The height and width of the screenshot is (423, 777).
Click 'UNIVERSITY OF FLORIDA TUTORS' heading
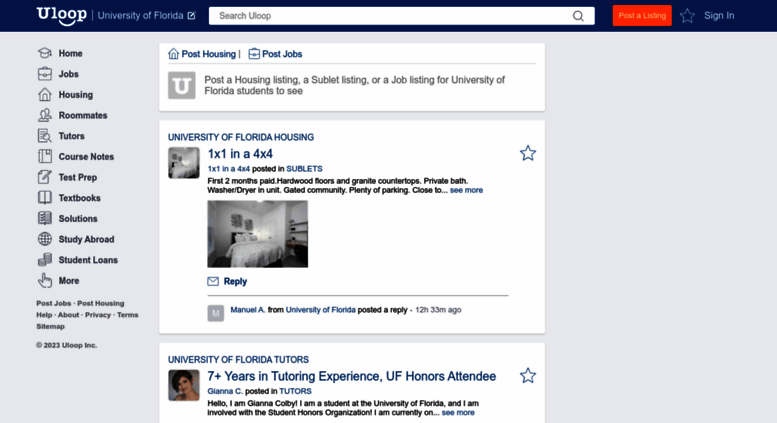pyautogui.click(x=238, y=360)
